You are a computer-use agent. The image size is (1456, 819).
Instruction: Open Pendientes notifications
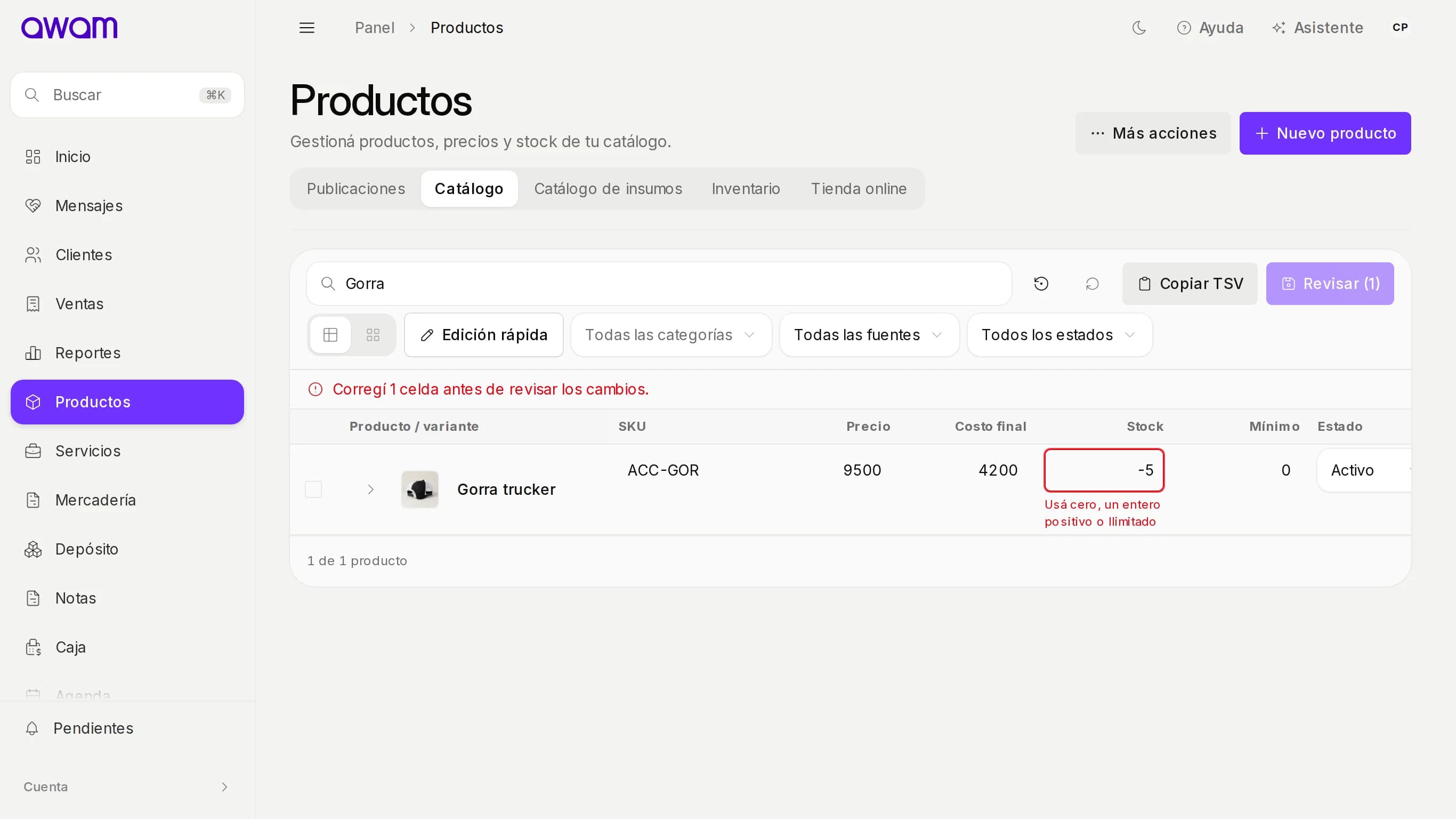(127, 728)
